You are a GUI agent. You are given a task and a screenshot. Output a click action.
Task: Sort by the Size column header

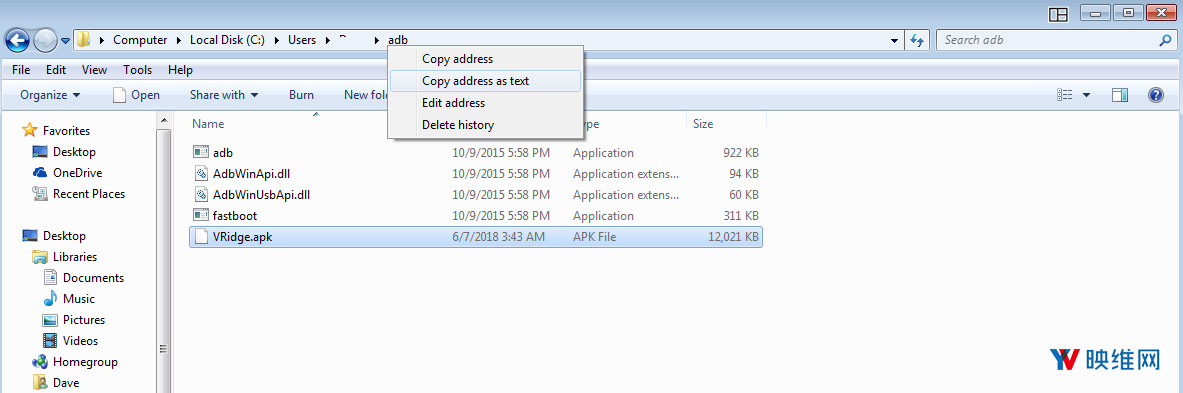(x=702, y=124)
